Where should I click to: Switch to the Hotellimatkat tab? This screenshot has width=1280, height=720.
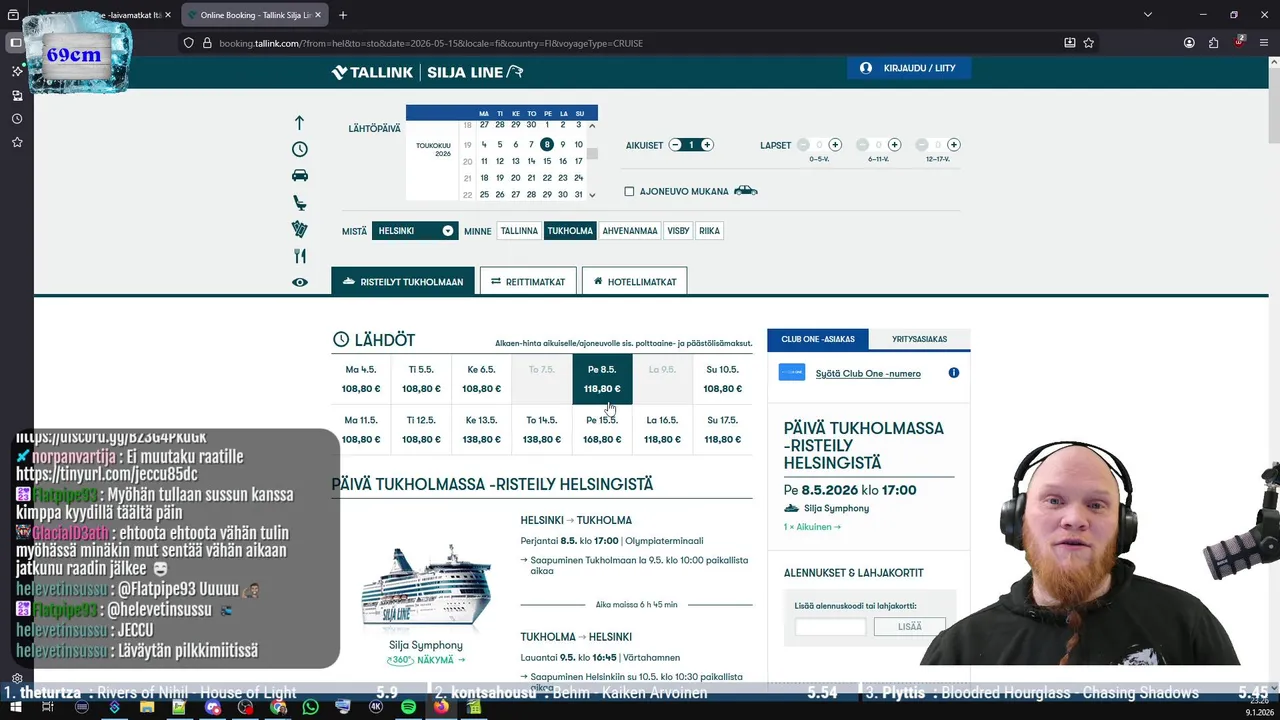tap(634, 281)
